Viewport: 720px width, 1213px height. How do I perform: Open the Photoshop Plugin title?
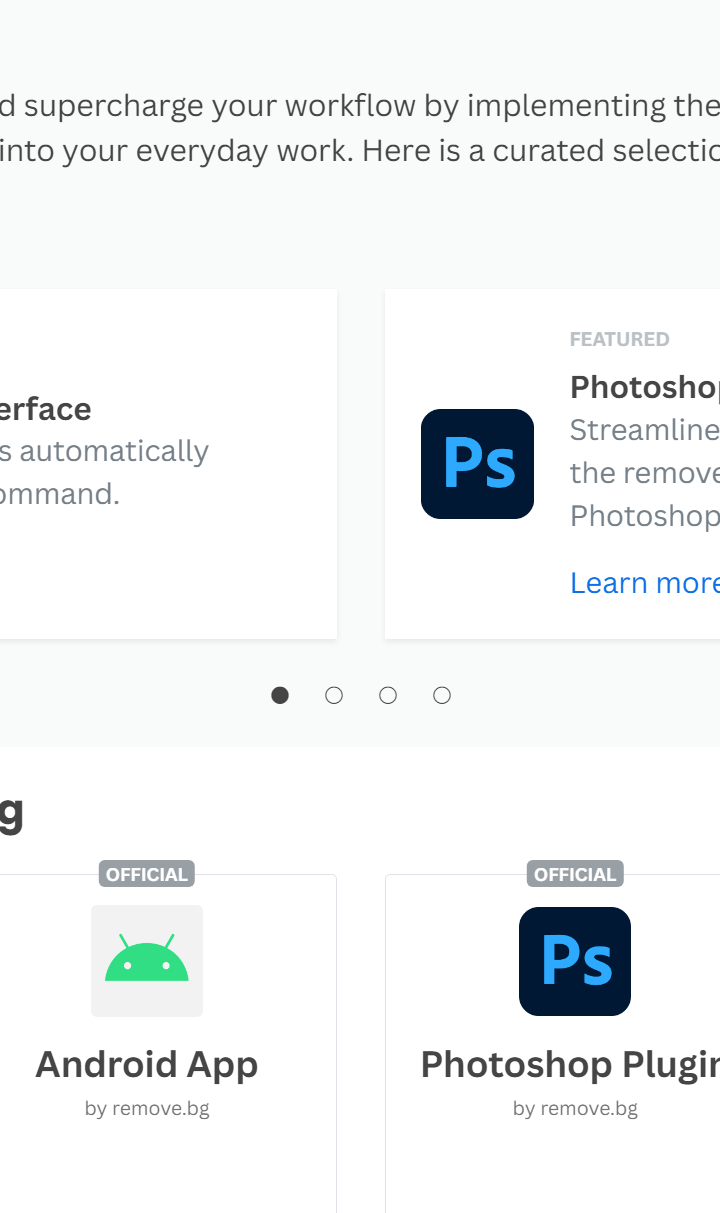(570, 1064)
